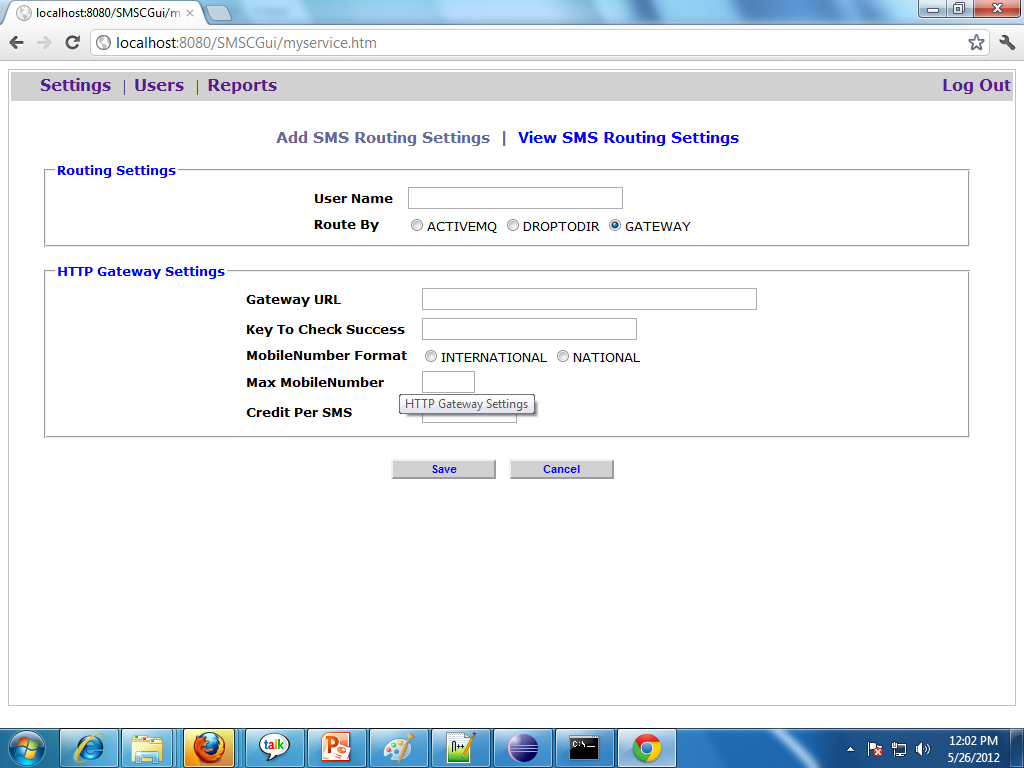1024x768 pixels.
Task: Click into the Gateway URL field
Action: (x=589, y=299)
